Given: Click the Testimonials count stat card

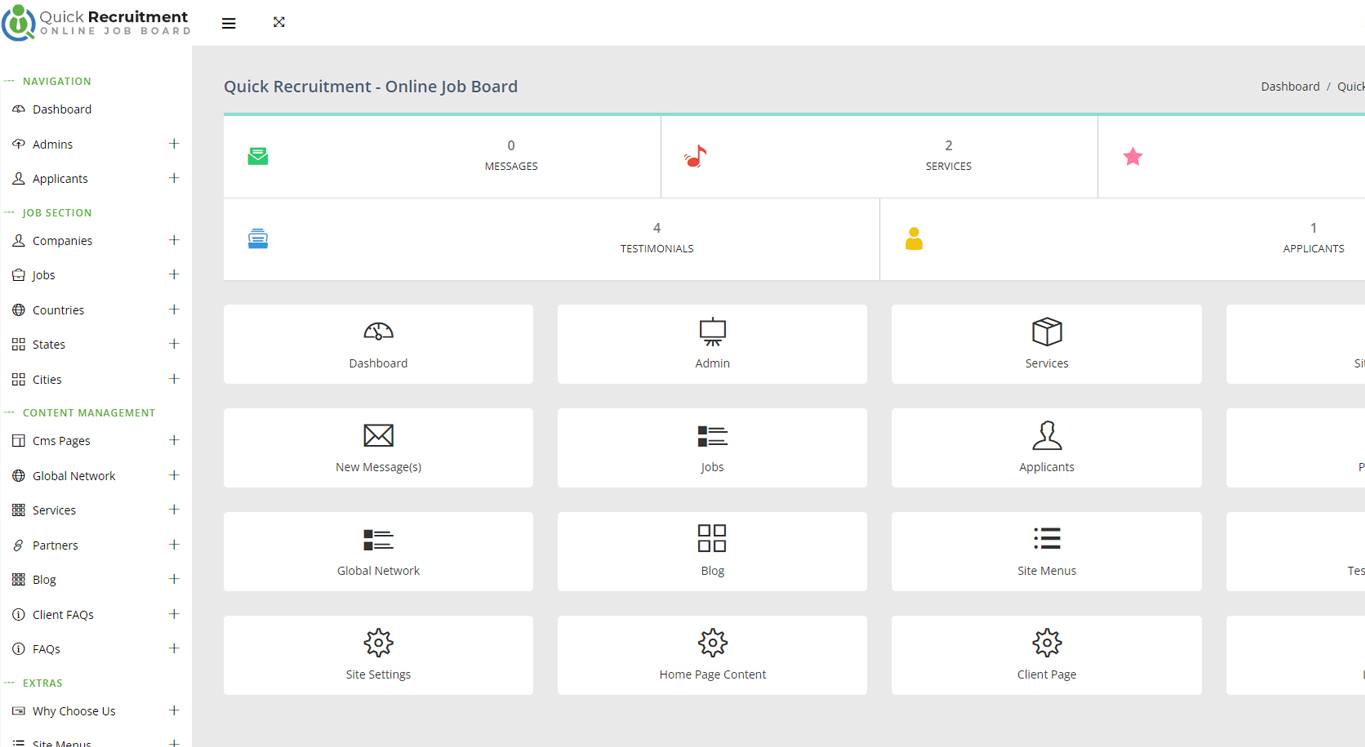Looking at the screenshot, I should pyautogui.click(x=656, y=238).
